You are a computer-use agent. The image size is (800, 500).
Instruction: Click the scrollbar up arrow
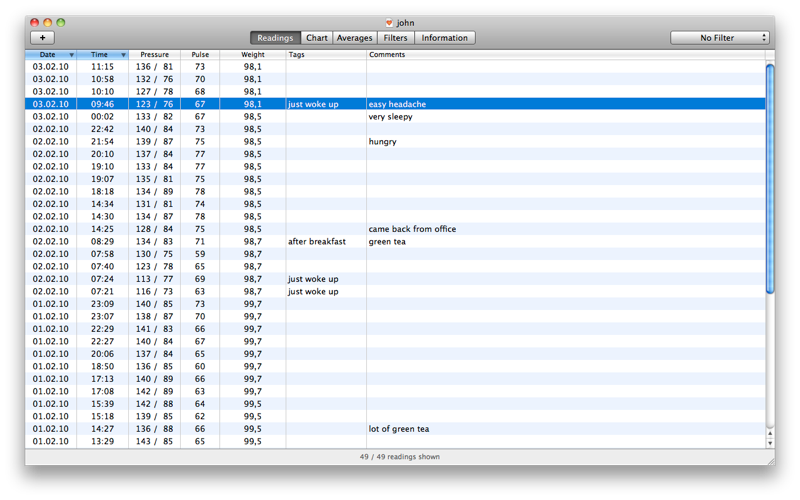[770, 433]
